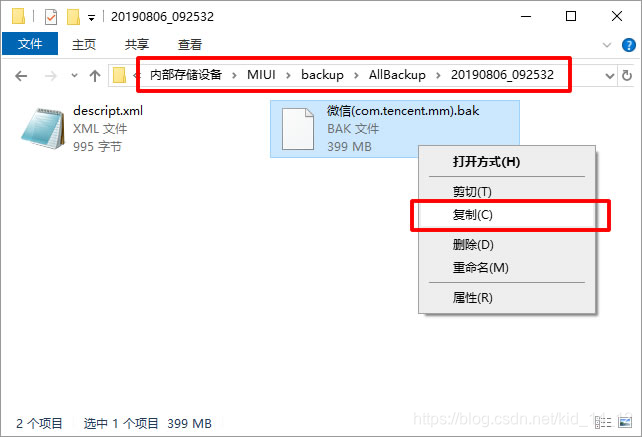Switch to details view in status bar
The height and width of the screenshot is (437, 642).
click(x=603, y=422)
